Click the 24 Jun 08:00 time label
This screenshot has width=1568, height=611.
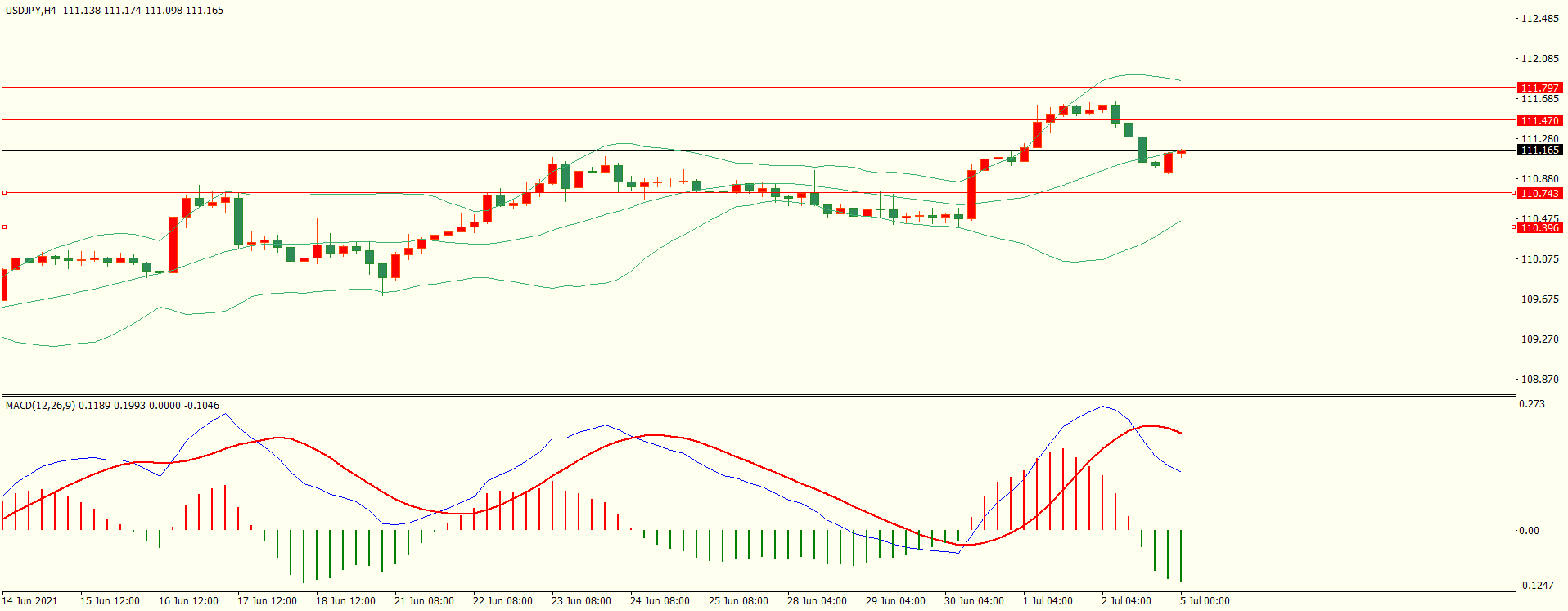pyautogui.click(x=660, y=601)
